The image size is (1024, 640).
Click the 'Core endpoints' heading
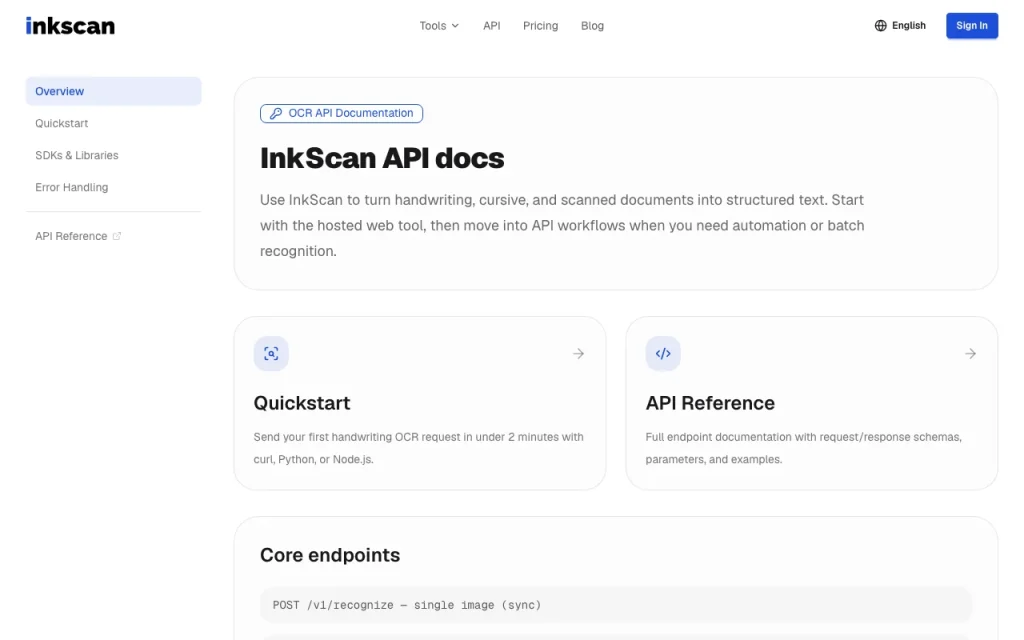pyautogui.click(x=330, y=555)
